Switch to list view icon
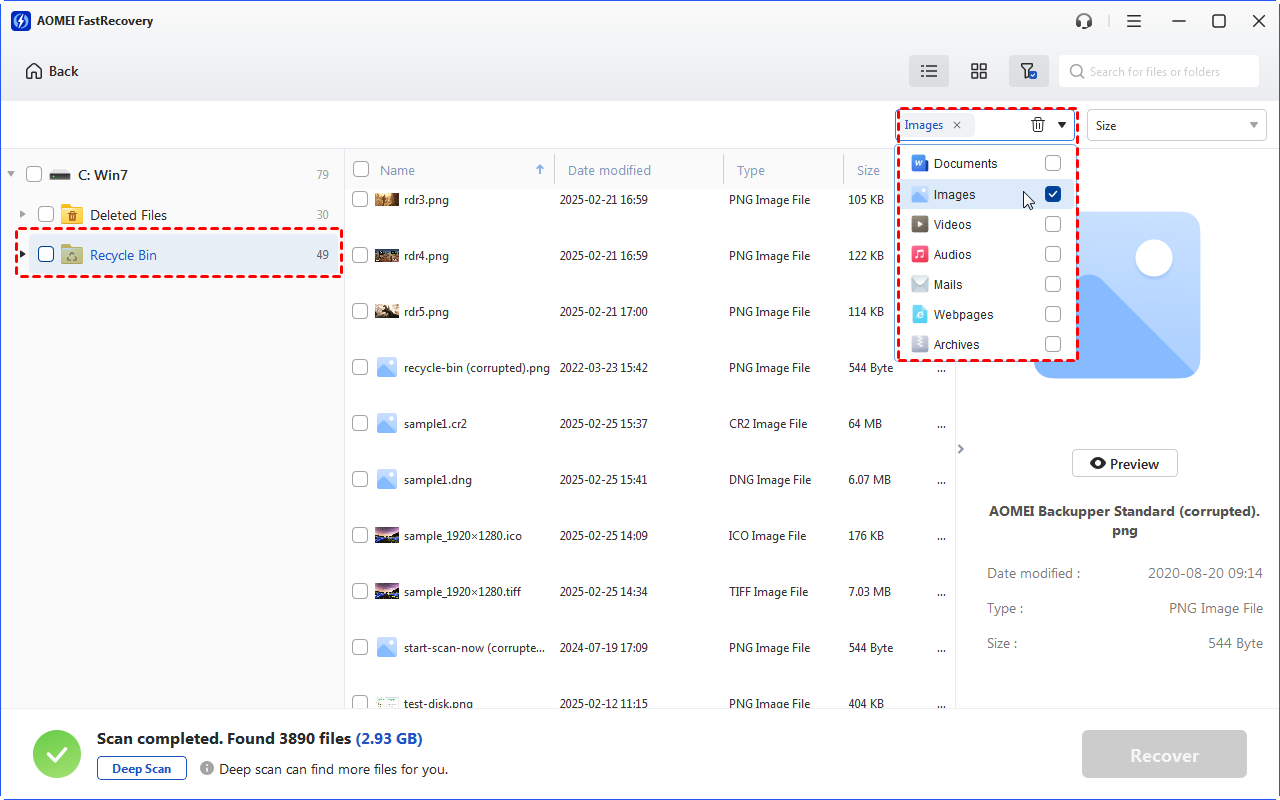 tap(929, 71)
